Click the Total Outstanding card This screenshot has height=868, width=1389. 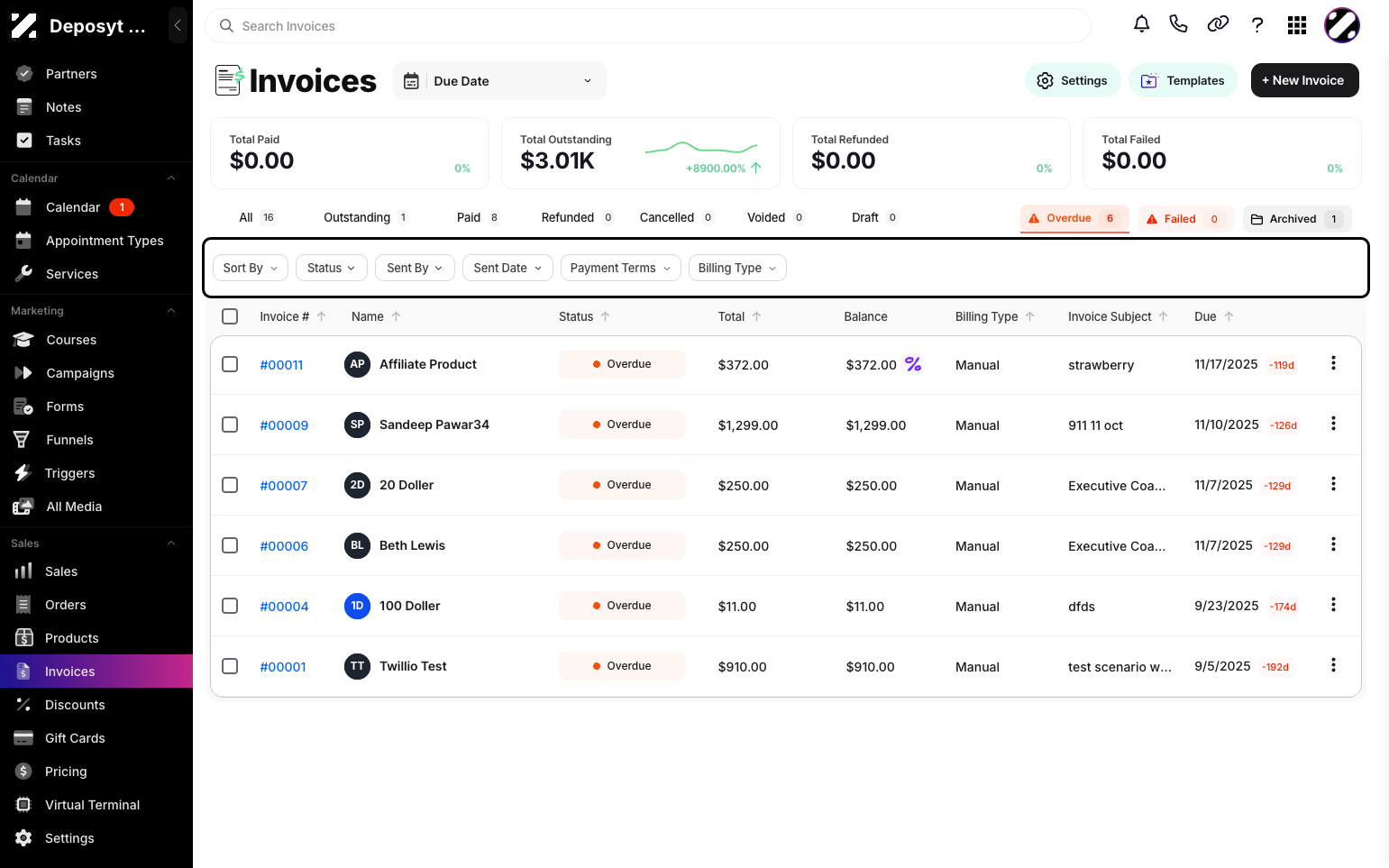[640, 153]
